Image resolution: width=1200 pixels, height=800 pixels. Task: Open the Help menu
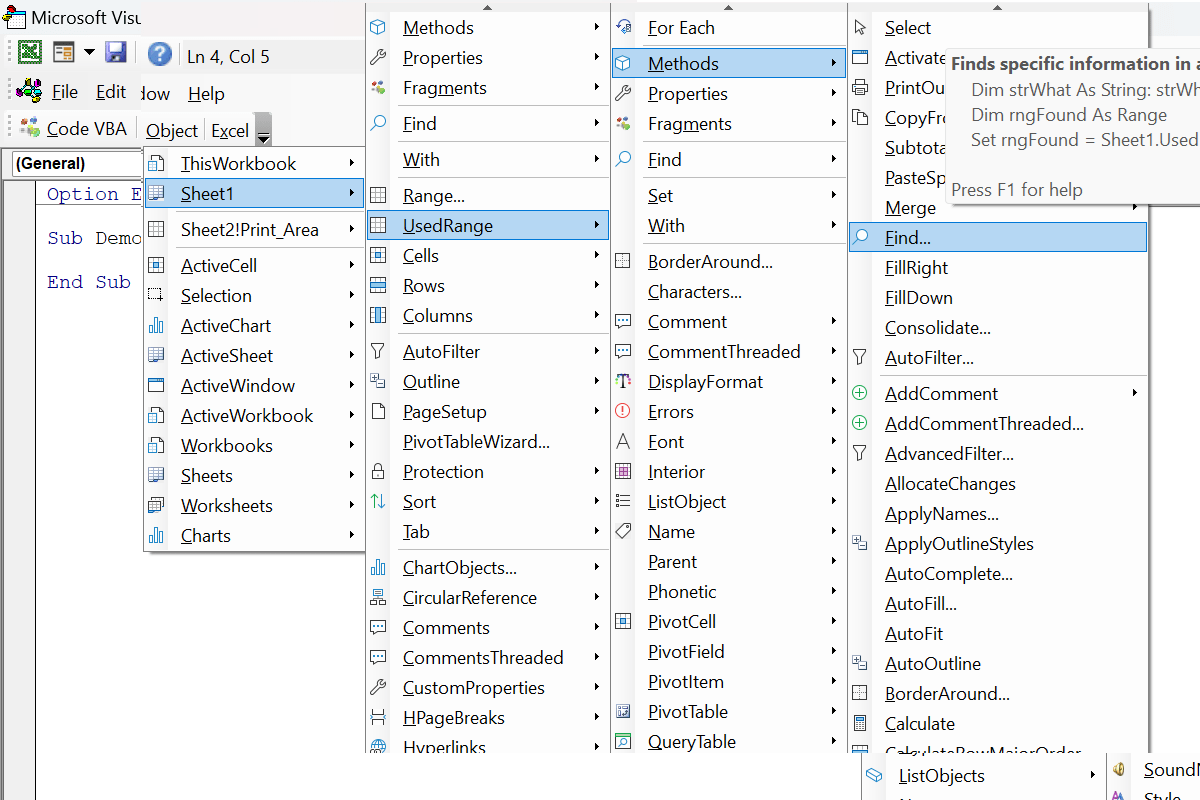click(206, 93)
